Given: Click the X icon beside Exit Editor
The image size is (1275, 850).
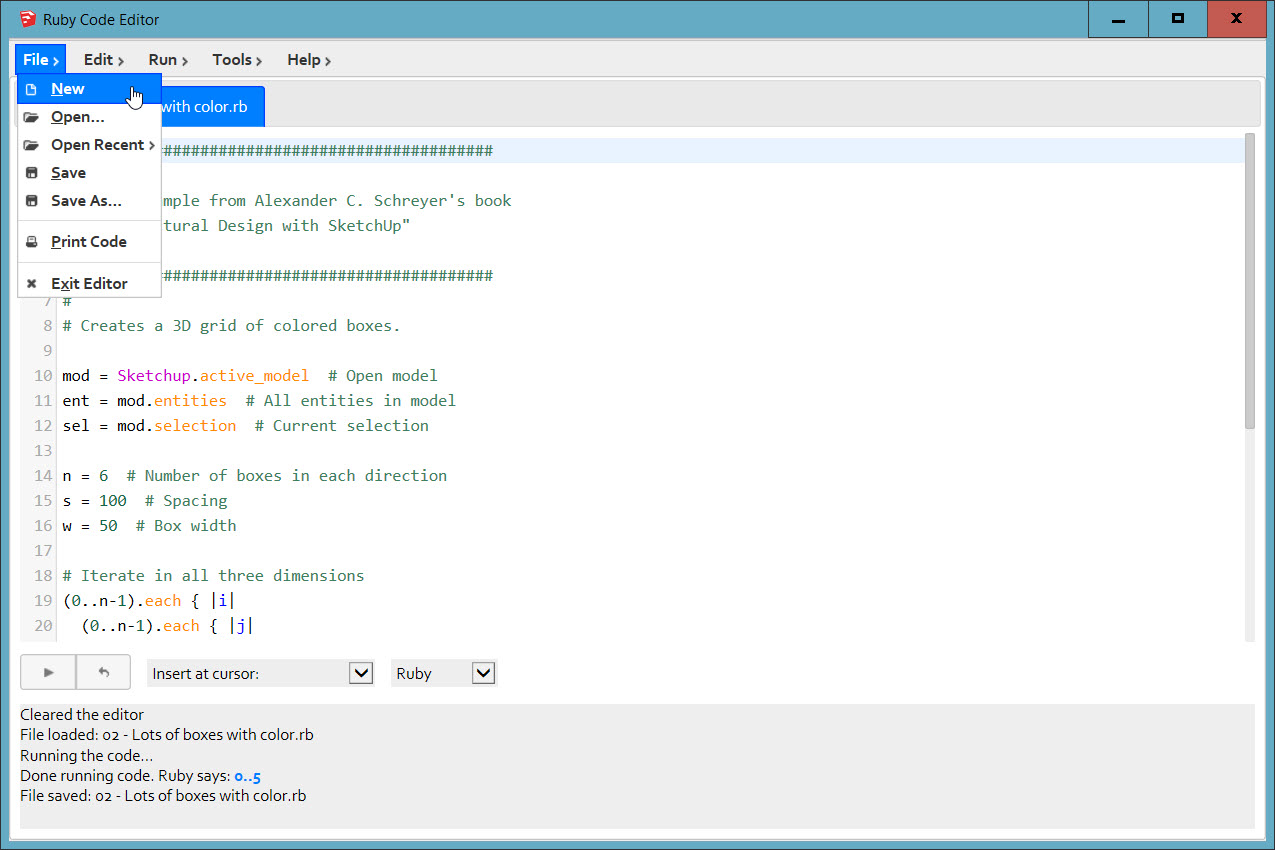Looking at the screenshot, I should point(31,284).
